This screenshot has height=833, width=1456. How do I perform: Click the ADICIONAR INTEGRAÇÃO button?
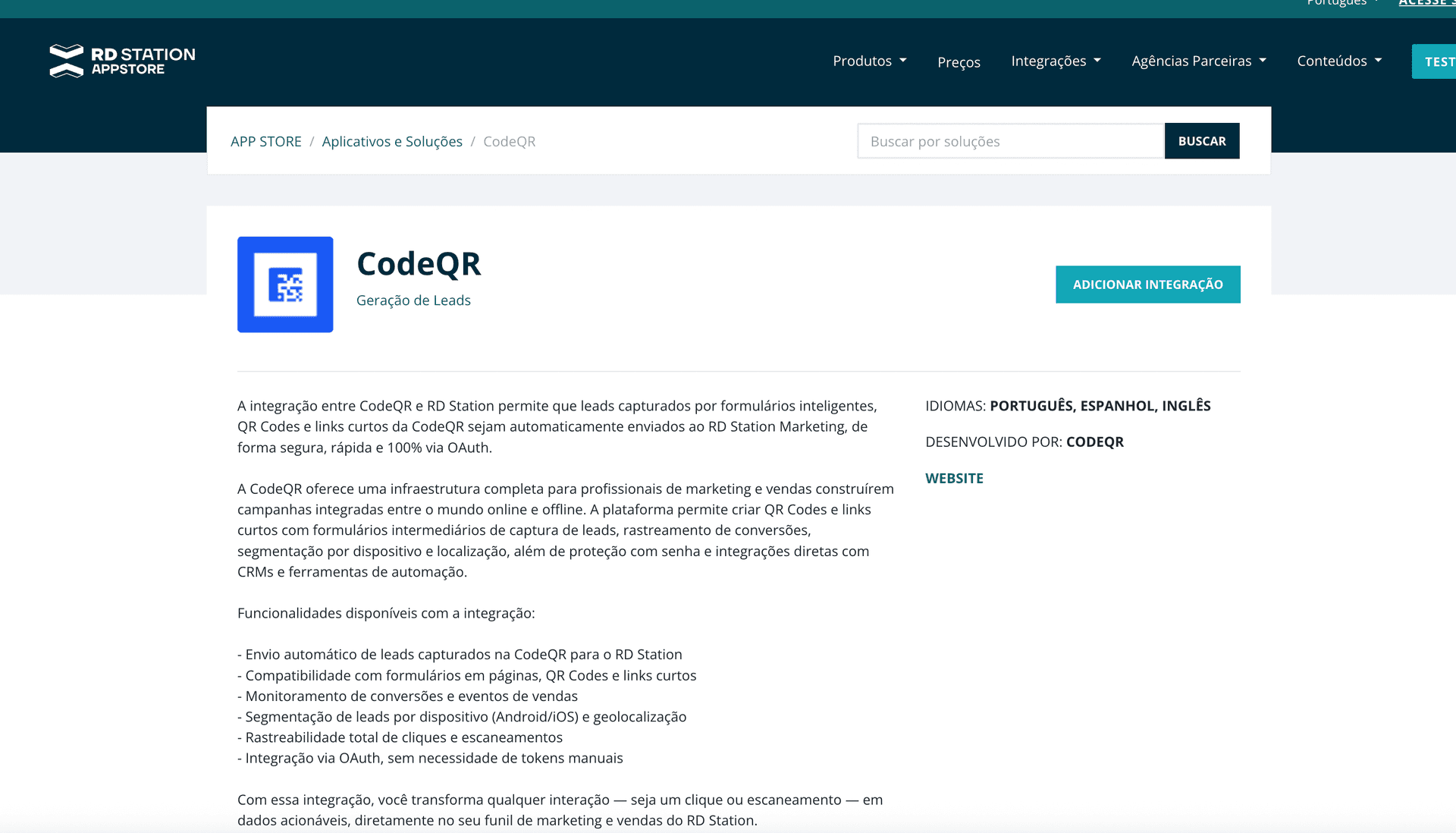pos(1147,284)
